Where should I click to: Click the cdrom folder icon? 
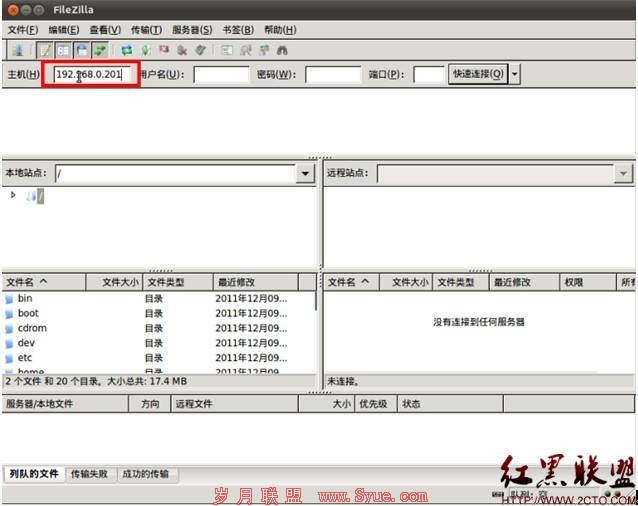coord(9,329)
